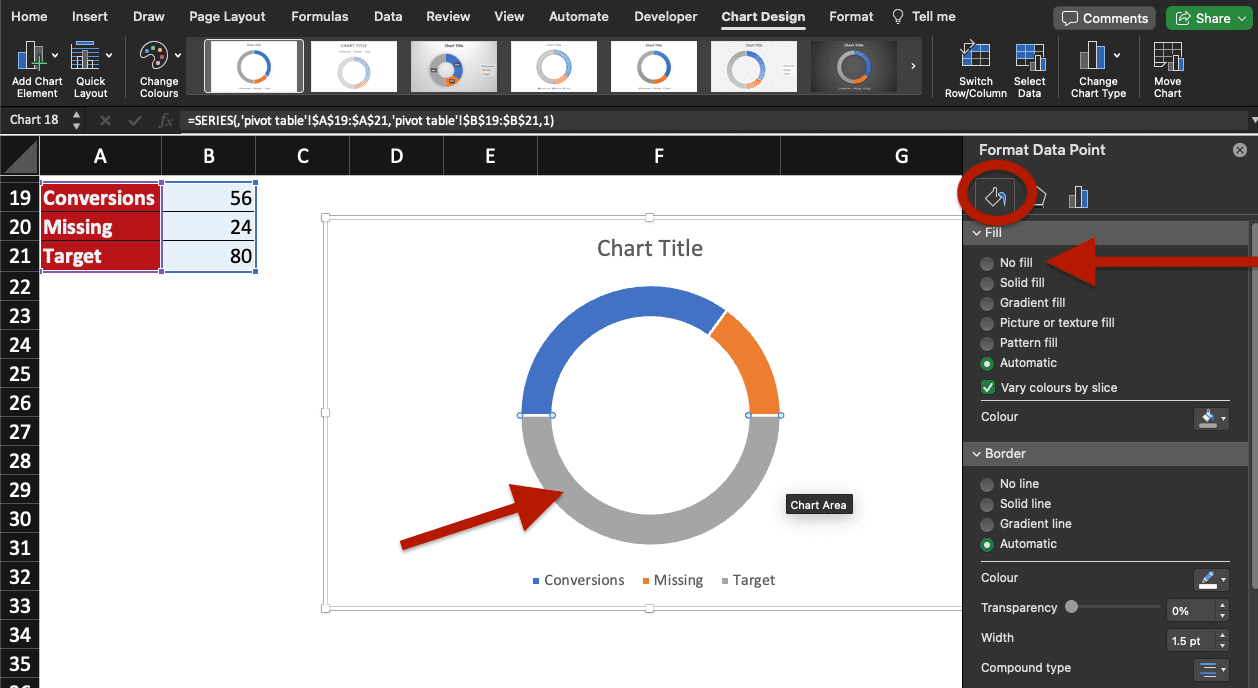Click the Comments button
The height and width of the screenshot is (688, 1258).
pyautogui.click(x=1104, y=17)
